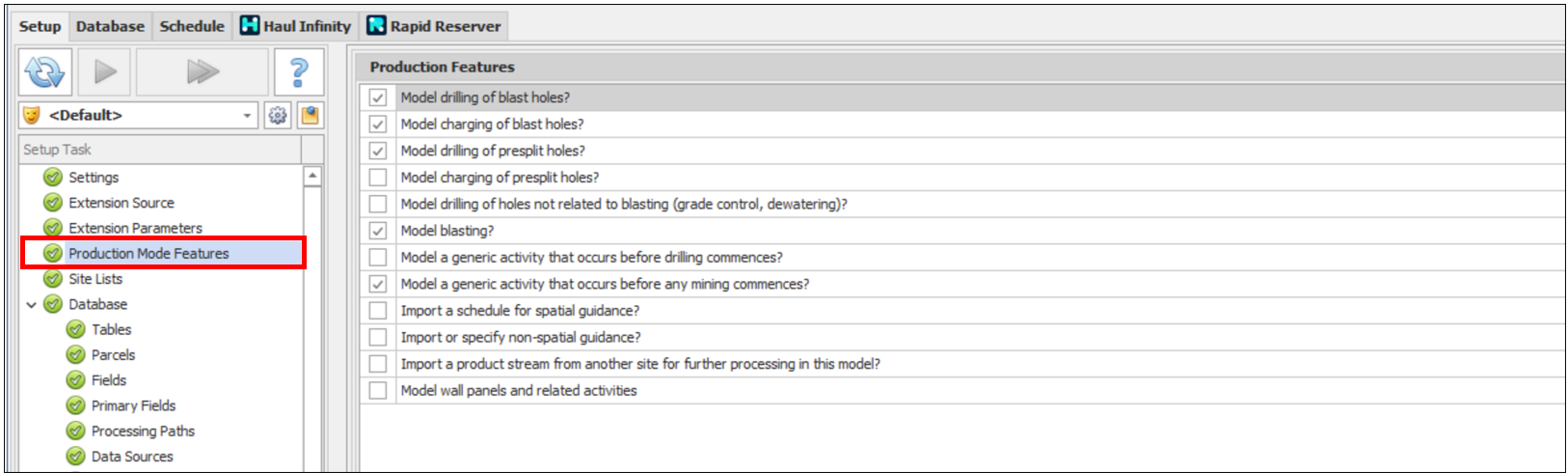This screenshot has height=473, width=1568.
Task: Switch to the Rapid Reserver tab
Action: coord(435,26)
